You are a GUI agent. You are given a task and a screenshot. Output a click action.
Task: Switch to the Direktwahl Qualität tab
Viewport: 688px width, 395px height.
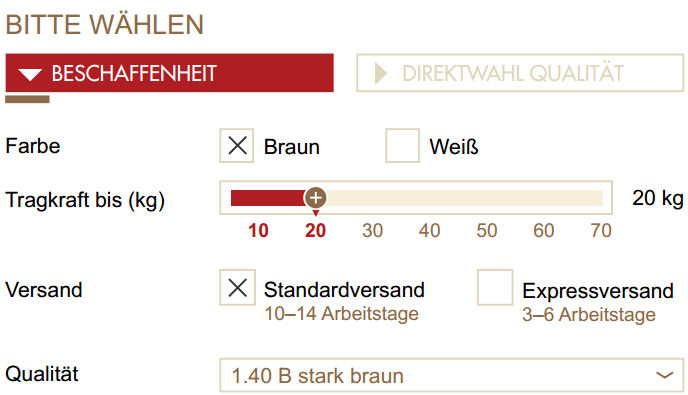tap(520, 73)
